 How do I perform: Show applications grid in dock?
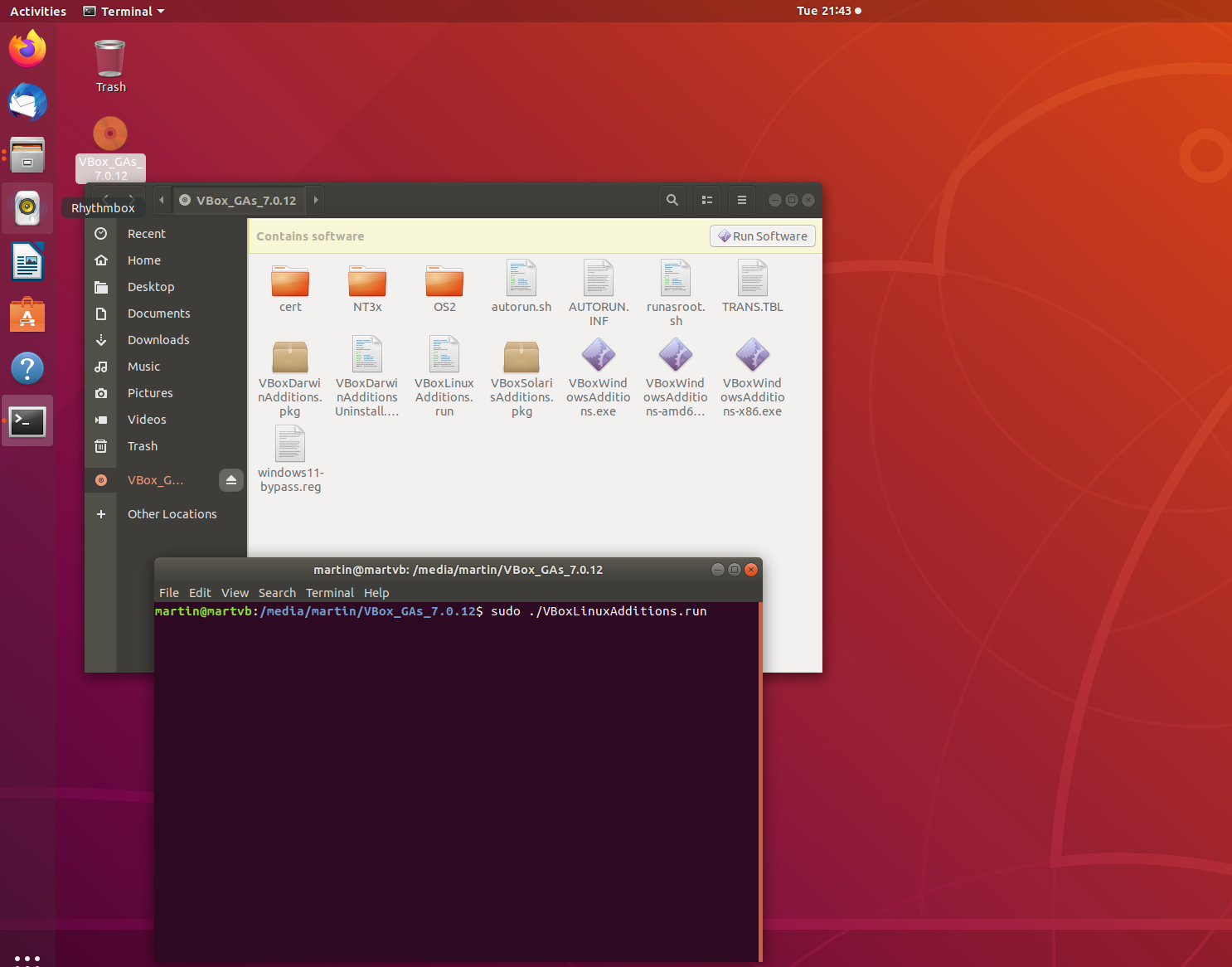point(27,959)
